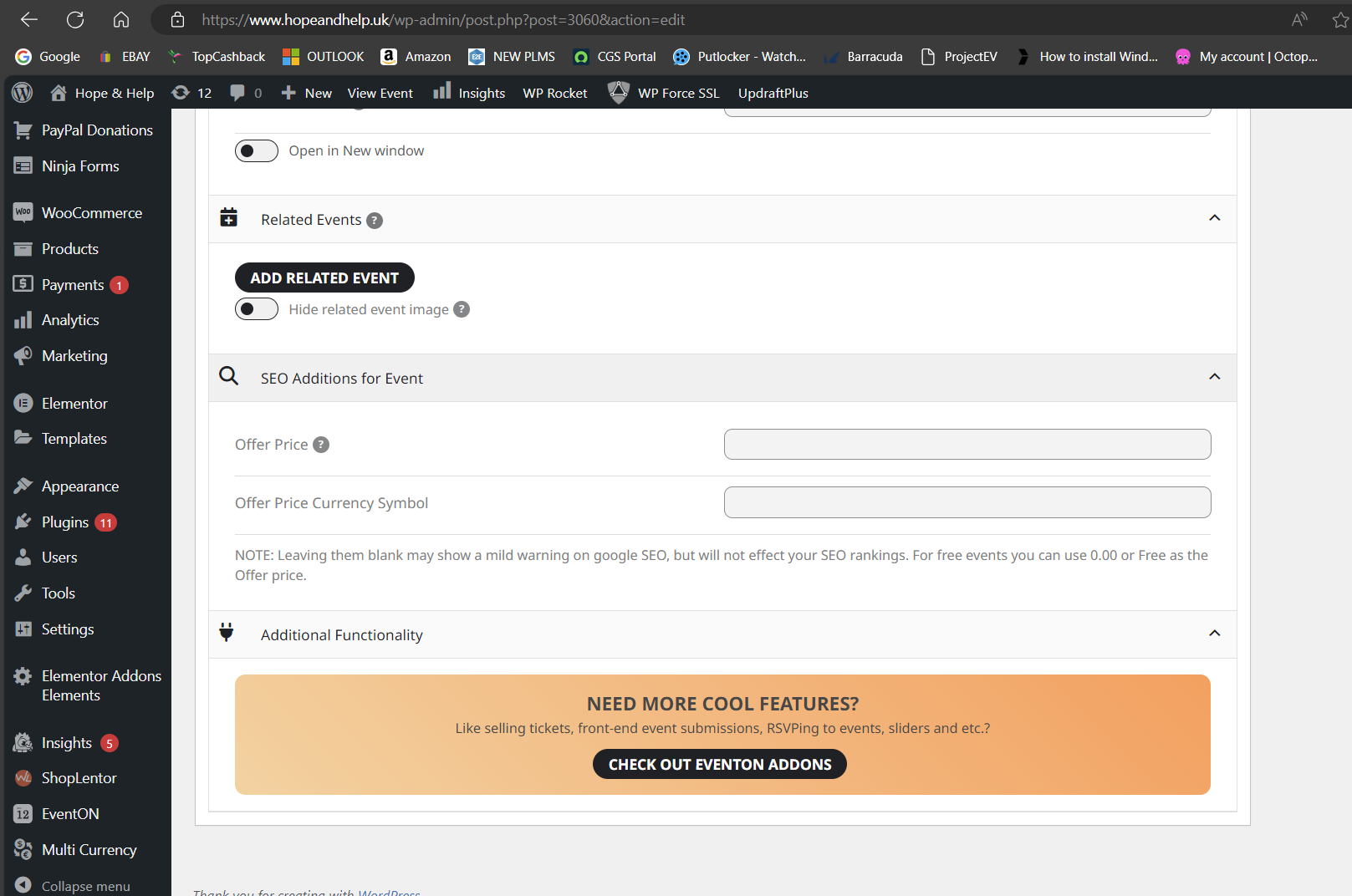Click browser reload icon
This screenshot has height=896, width=1352.
(x=75, y=19)
